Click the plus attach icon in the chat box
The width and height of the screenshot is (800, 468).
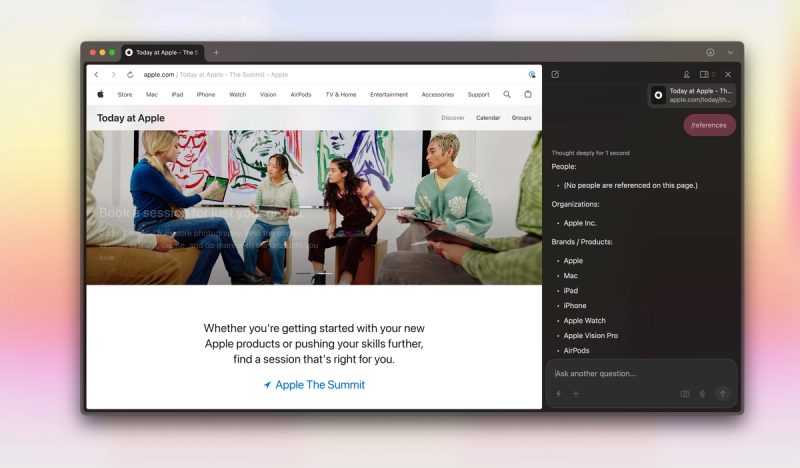pyautogui.click(x=576, y=393)
